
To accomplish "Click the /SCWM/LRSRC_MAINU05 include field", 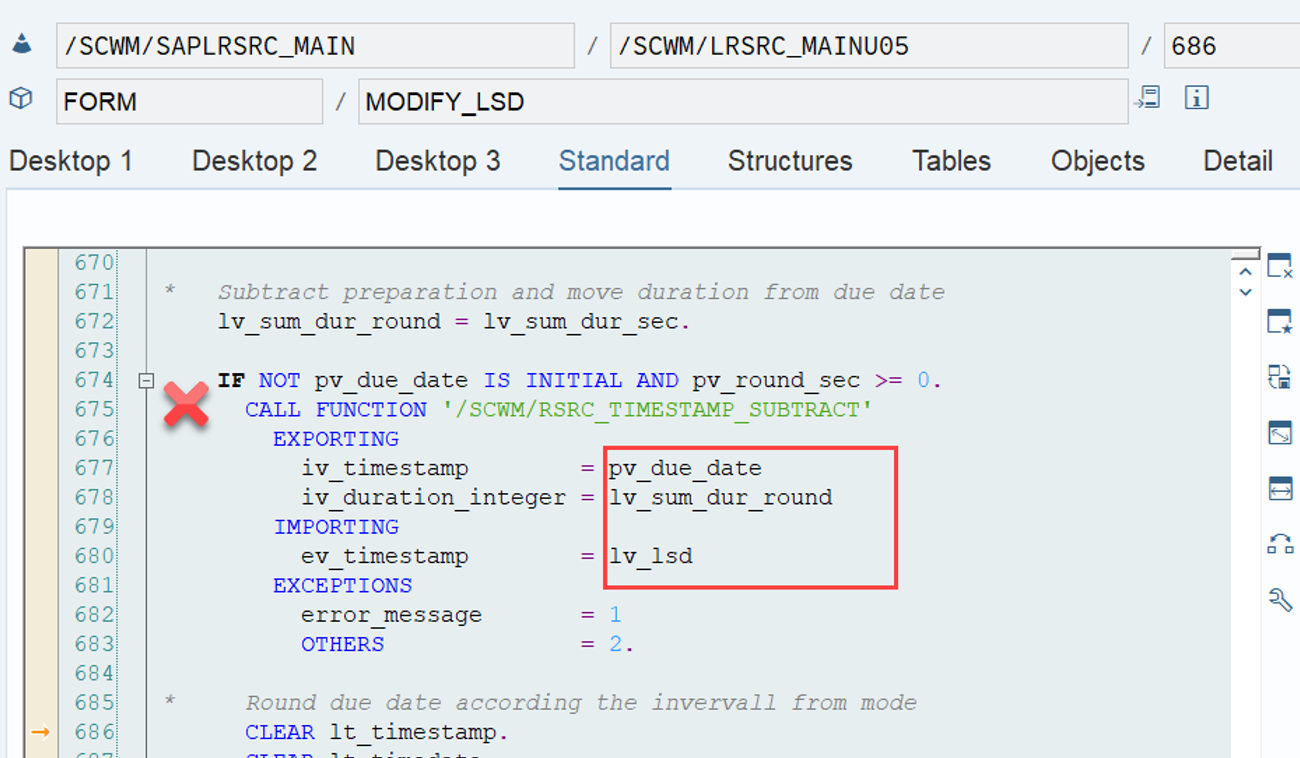I will coord(869,46).
